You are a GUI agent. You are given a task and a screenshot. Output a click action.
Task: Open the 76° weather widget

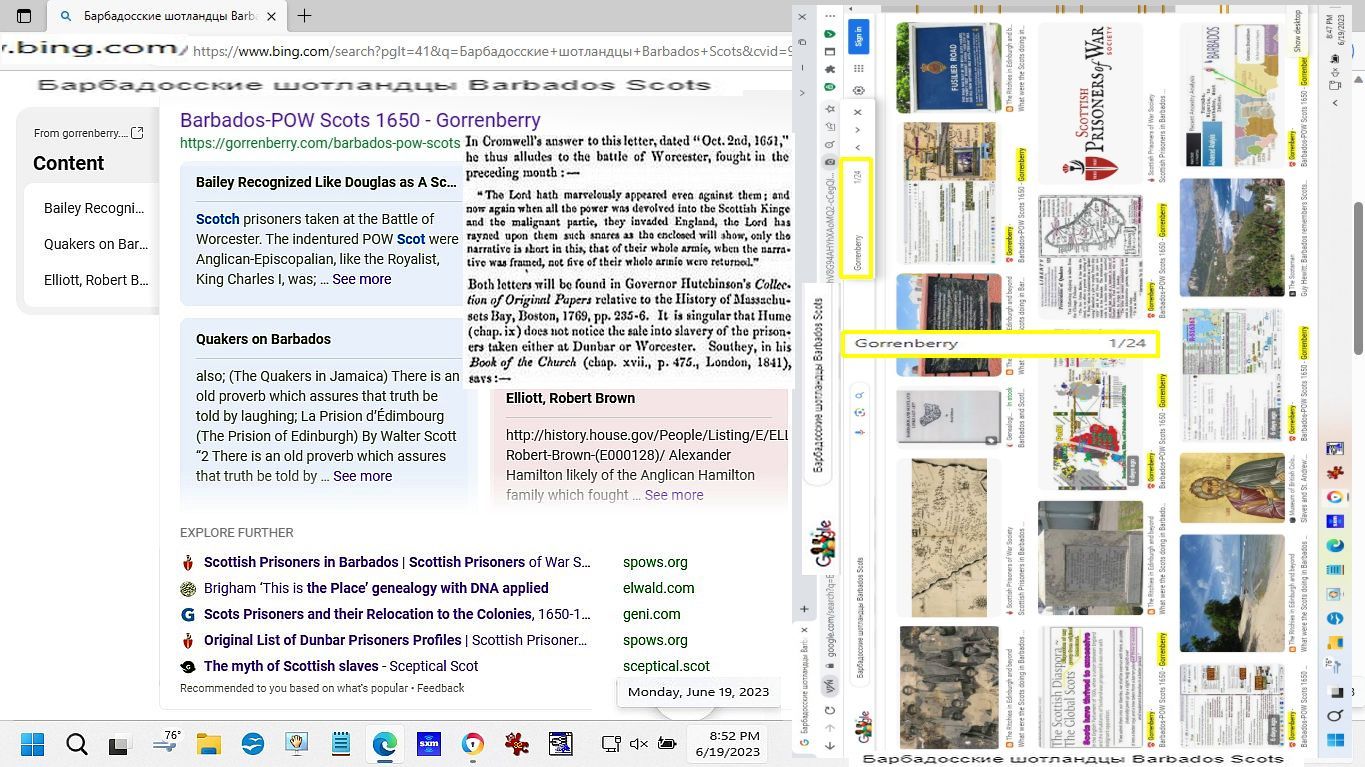click(165, 742)
